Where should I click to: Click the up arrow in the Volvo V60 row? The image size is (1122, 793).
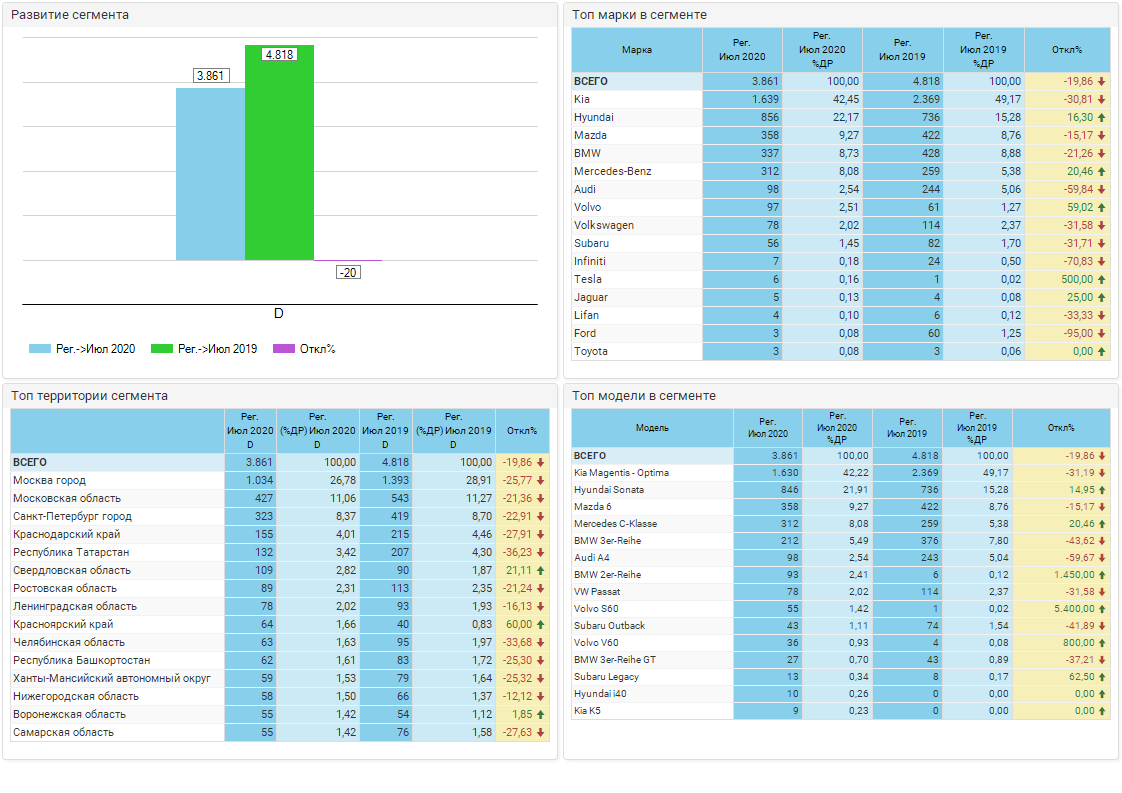[1101, 643]
